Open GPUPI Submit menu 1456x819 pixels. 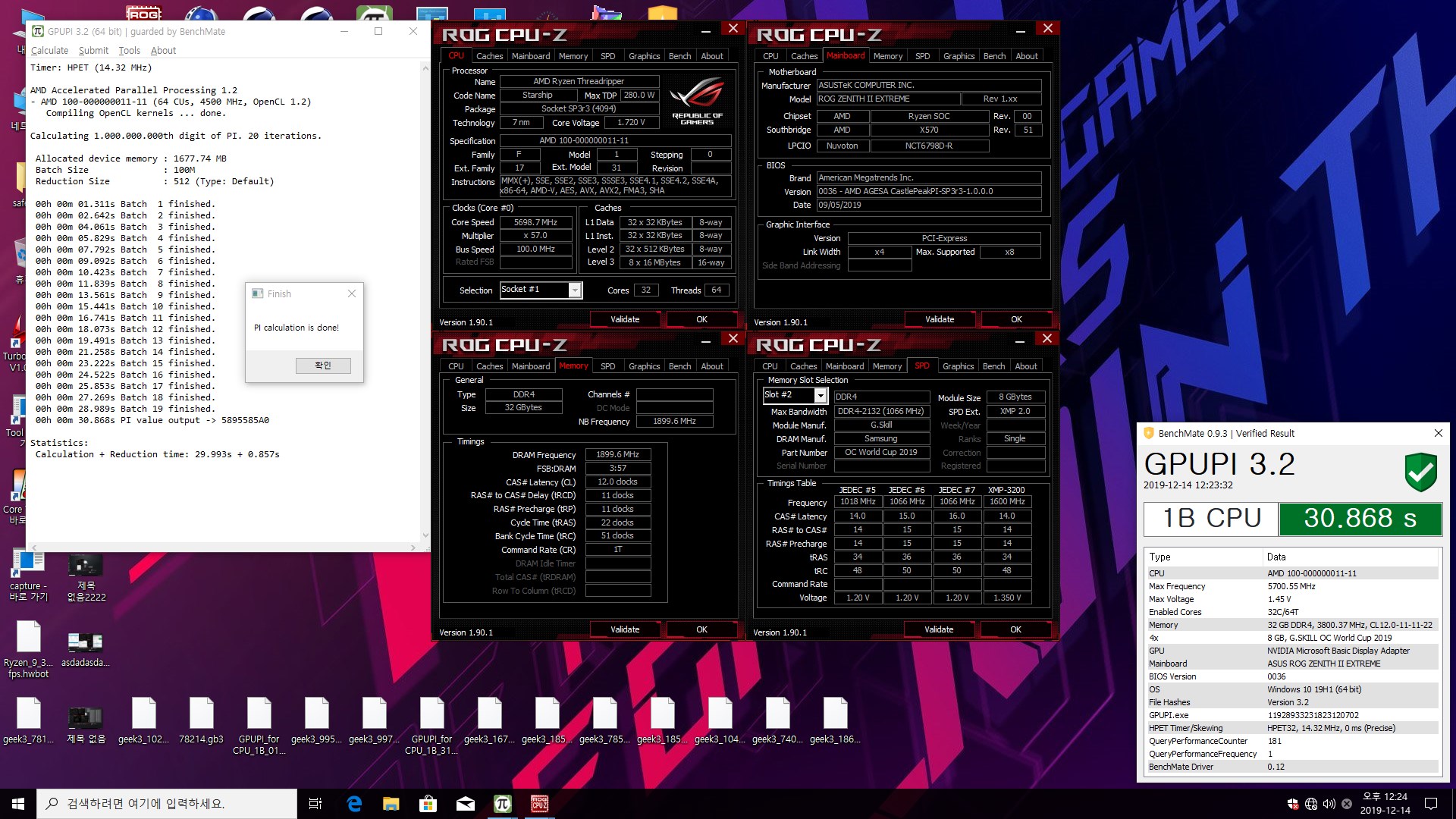click(x=93, y=51)
